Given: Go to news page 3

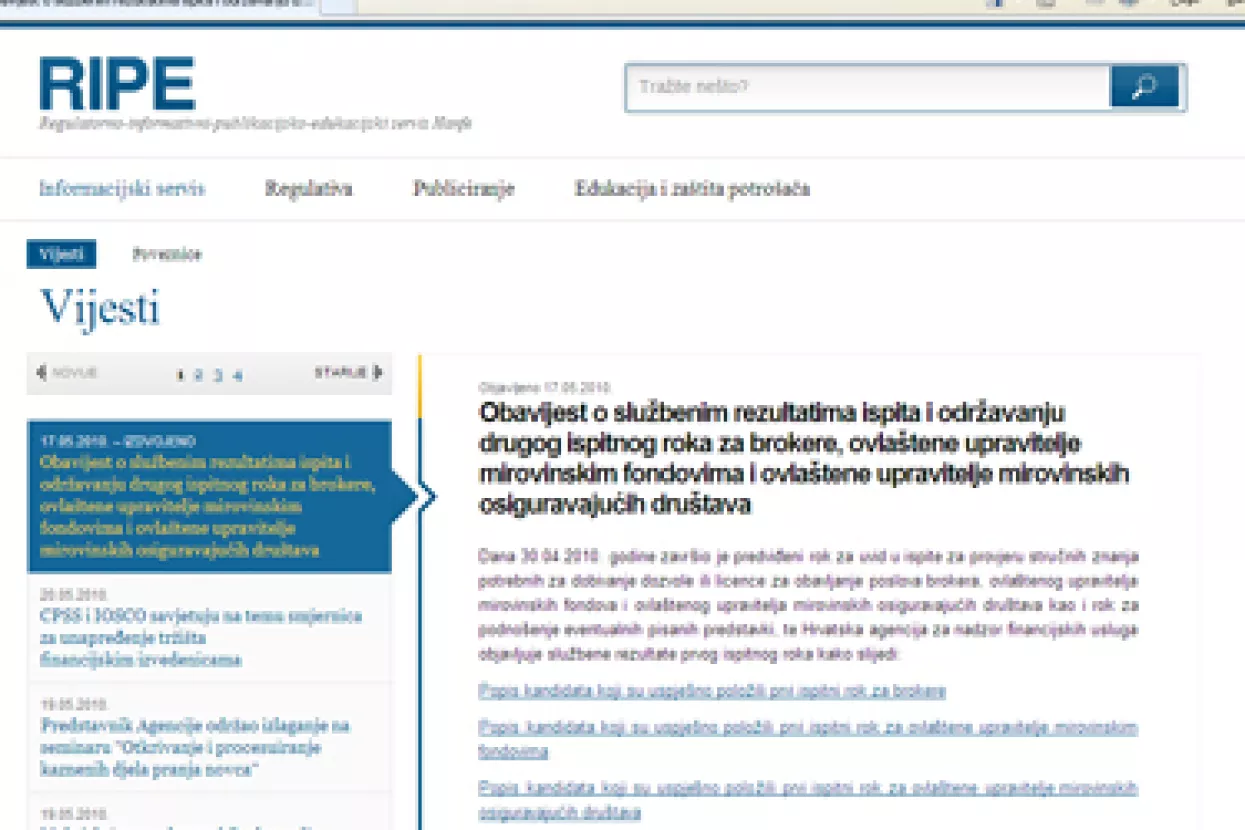Looking at the screenshot, I should point(217,375).
